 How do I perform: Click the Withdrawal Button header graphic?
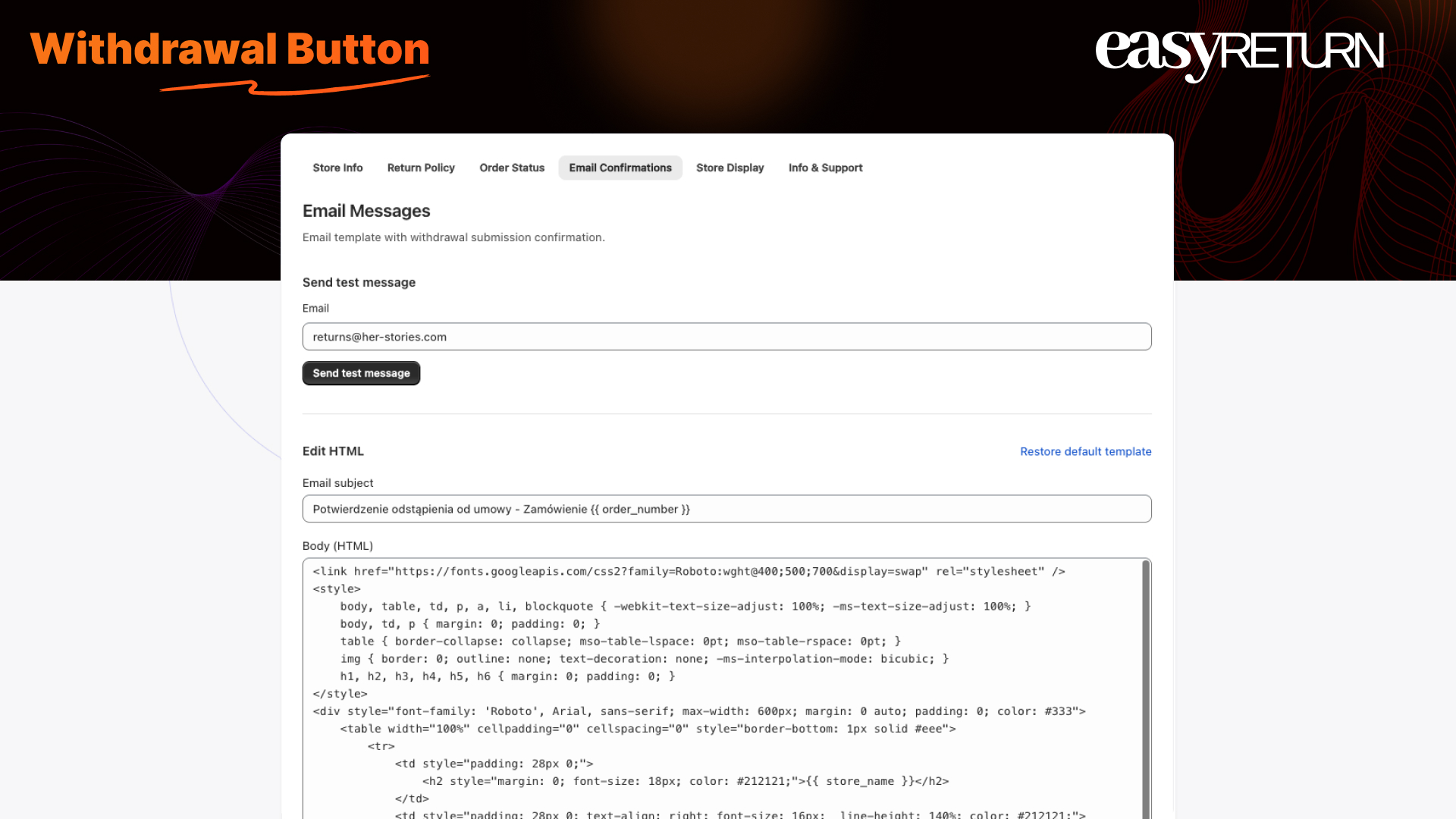point(230,51)
